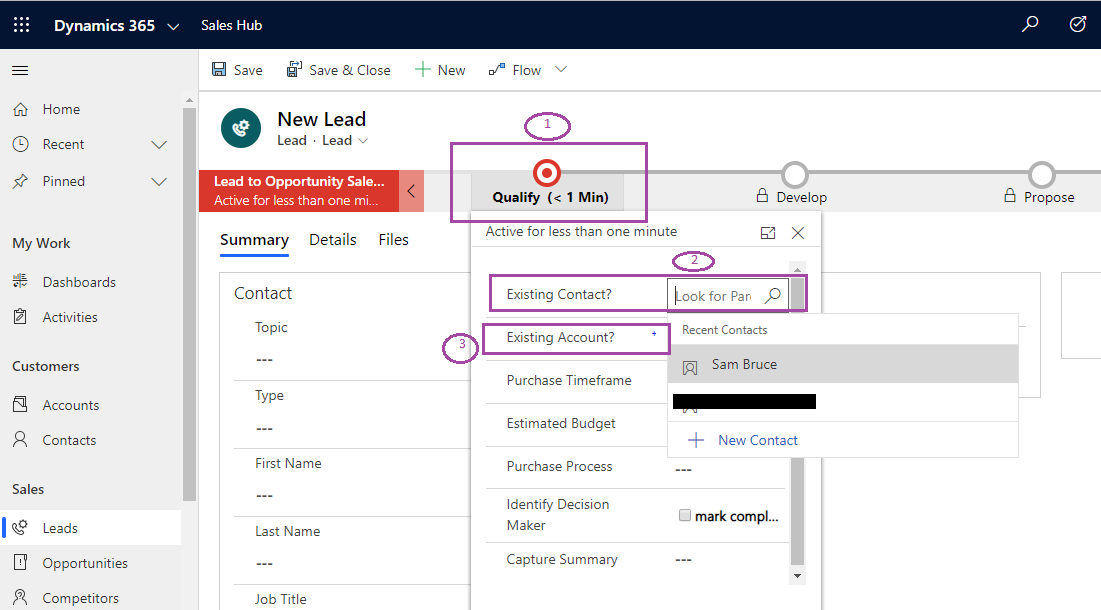Click the lookup search icon for Existing Contact

[772, 296]
